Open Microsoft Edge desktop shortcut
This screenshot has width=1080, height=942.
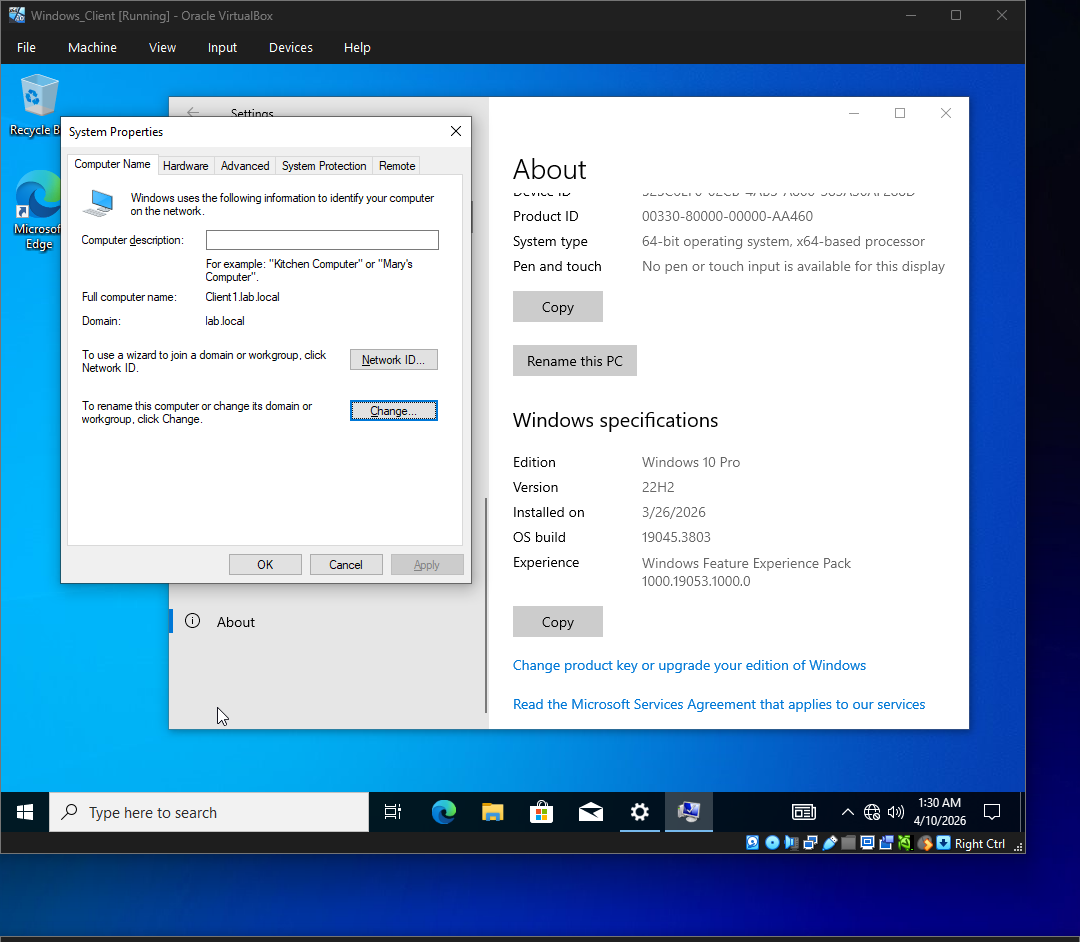(x=38, y=210)
